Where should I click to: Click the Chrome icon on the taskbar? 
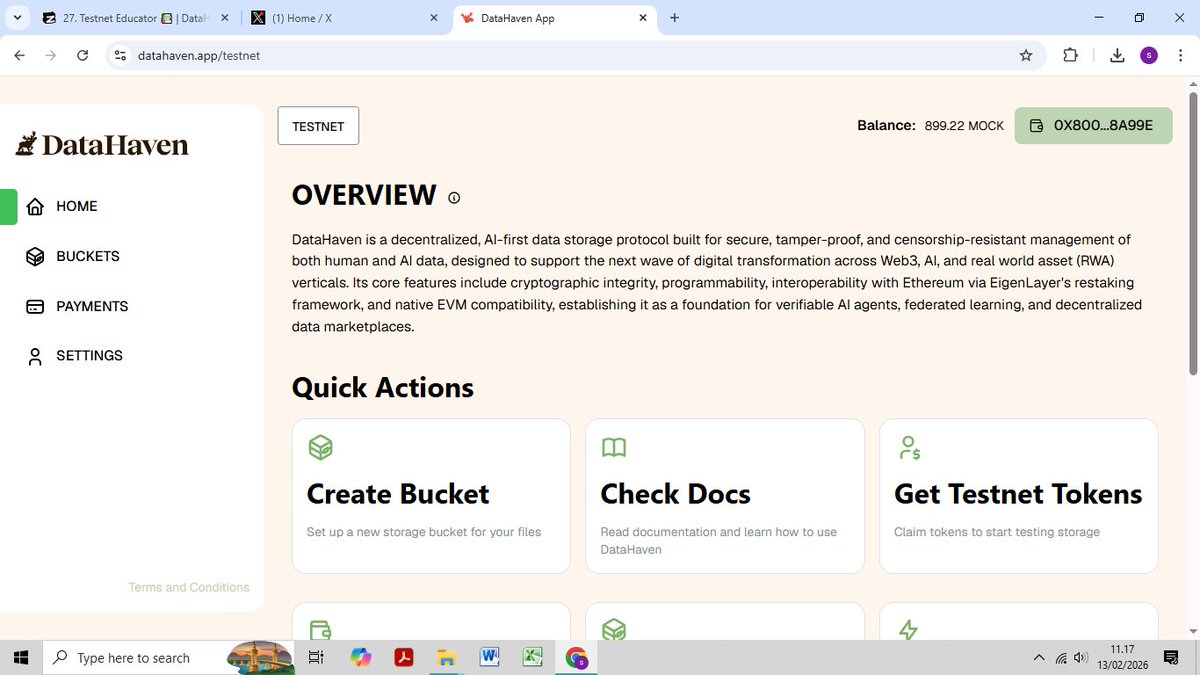[x=576, y=658]
